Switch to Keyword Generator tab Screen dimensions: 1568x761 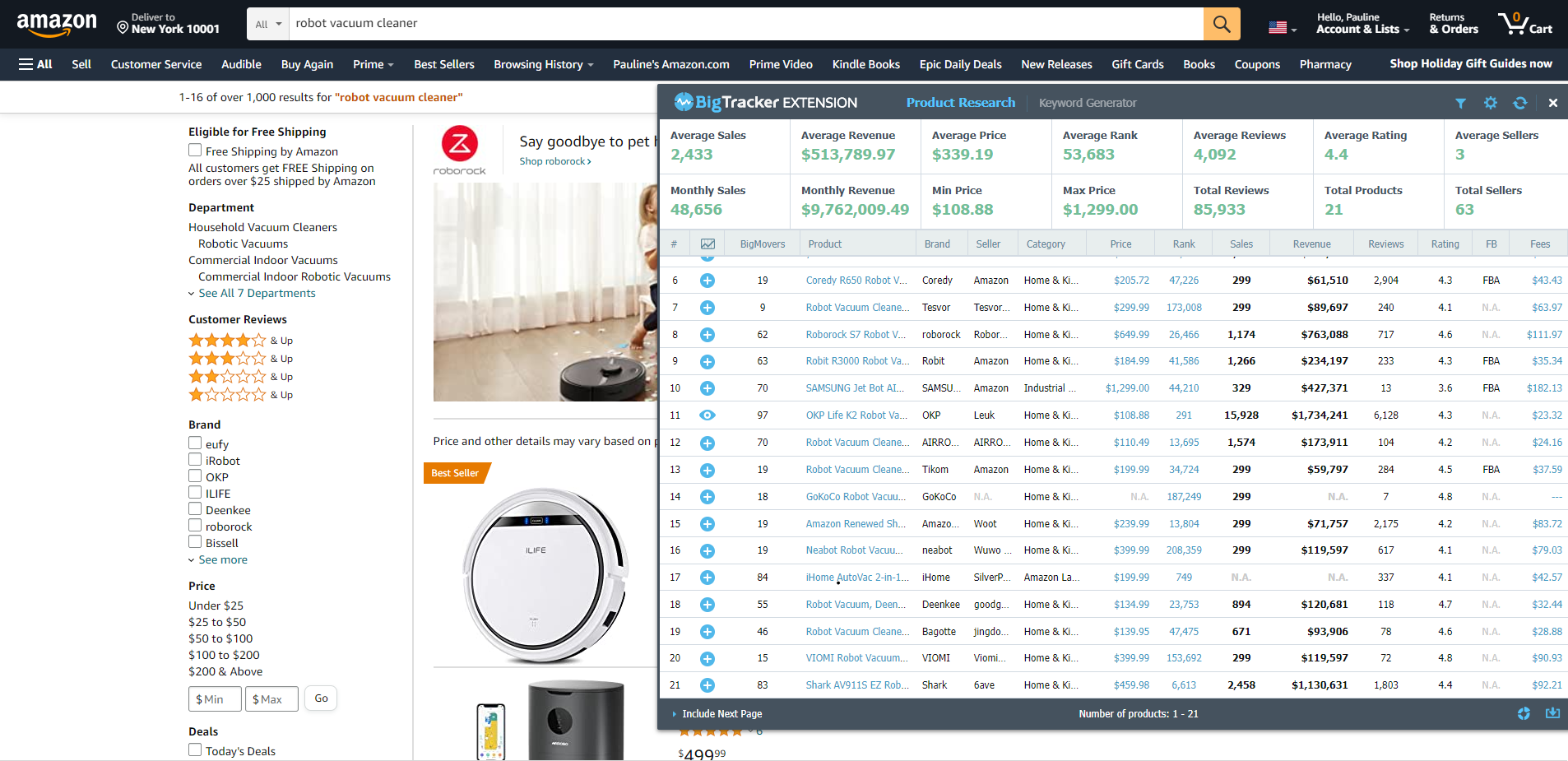pyautogui.click(x=1088, y=103)
